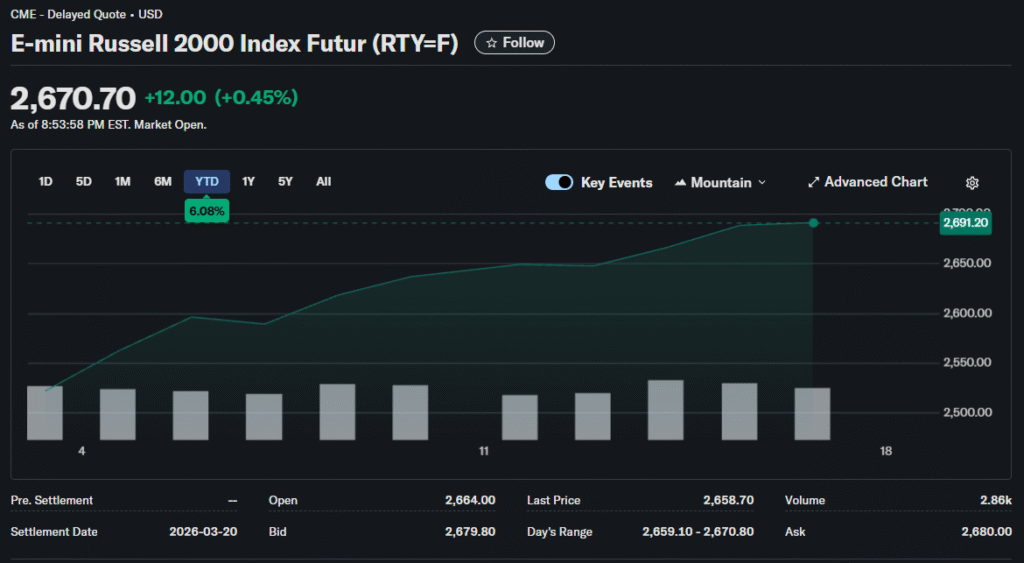Click the star icon in Follow
The width and height of the screenshot is (1024, 563).
pos(491,43)
